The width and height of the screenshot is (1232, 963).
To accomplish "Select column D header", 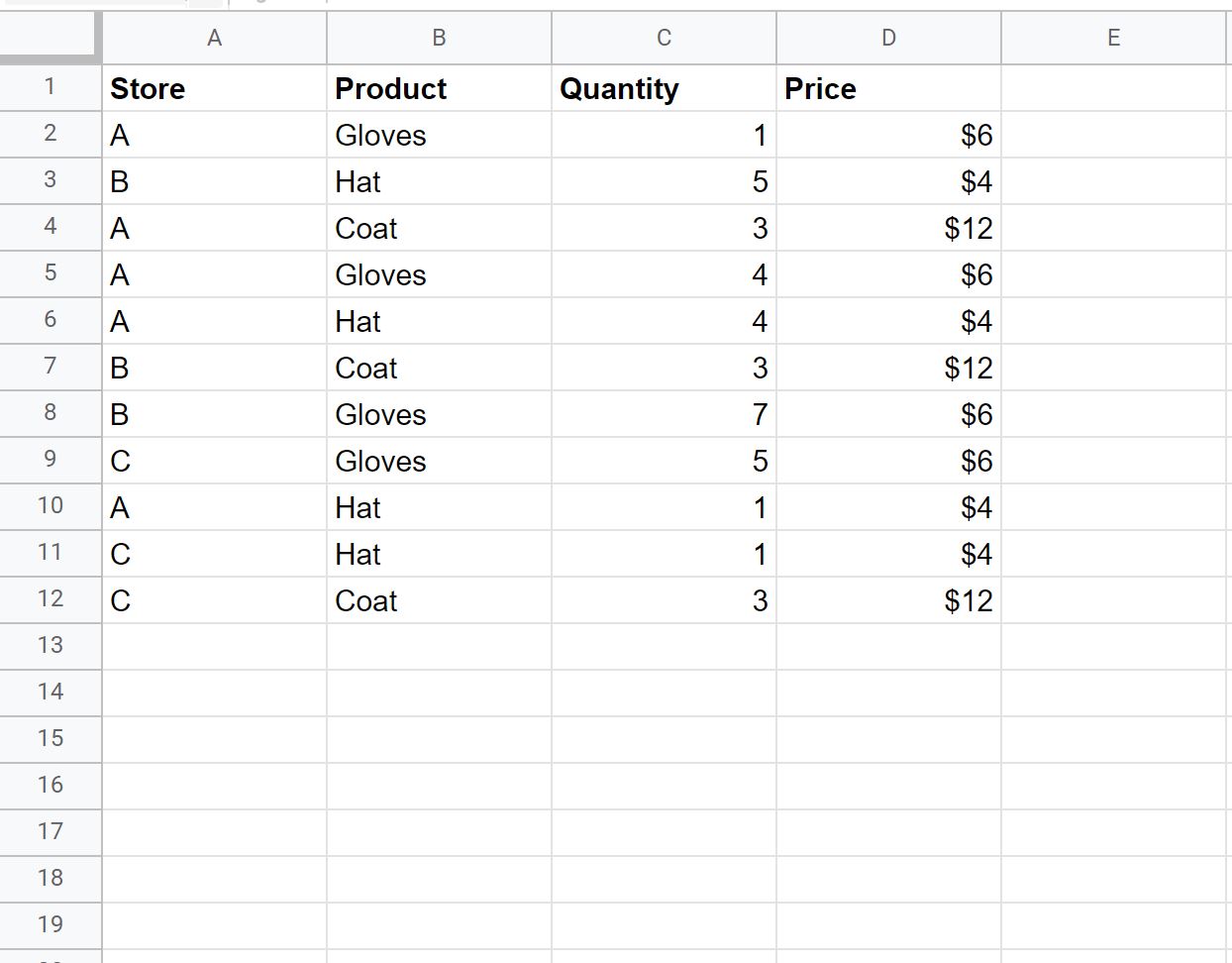I will point(888,39).
